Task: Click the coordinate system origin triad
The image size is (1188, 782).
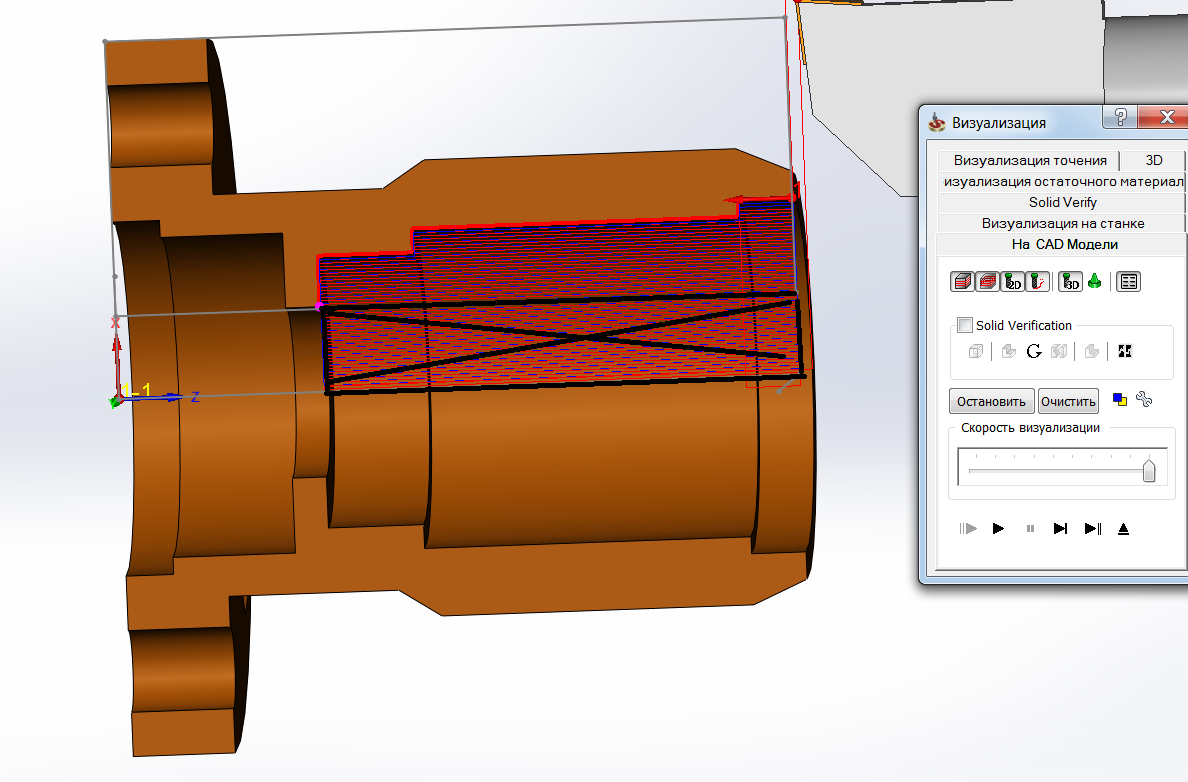Action: (117, 400)
